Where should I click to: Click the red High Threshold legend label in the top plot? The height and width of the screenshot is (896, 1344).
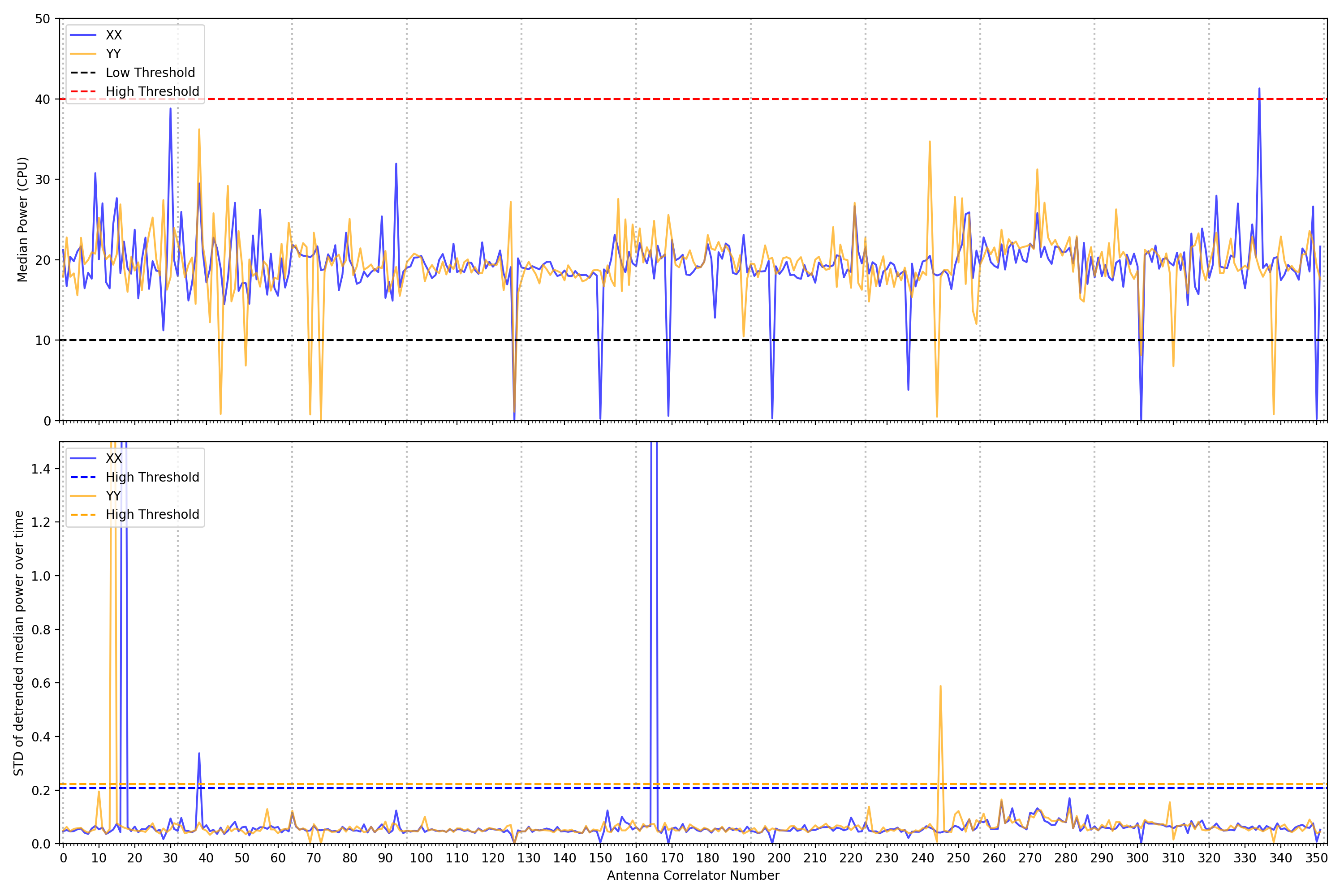click(x=152, y=91)
